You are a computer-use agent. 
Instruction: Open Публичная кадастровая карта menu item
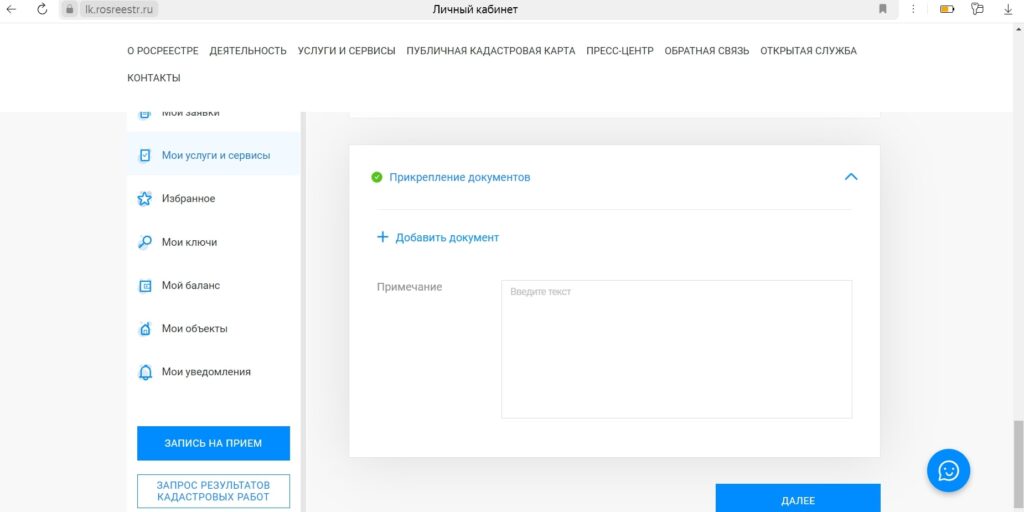point(490,51)
